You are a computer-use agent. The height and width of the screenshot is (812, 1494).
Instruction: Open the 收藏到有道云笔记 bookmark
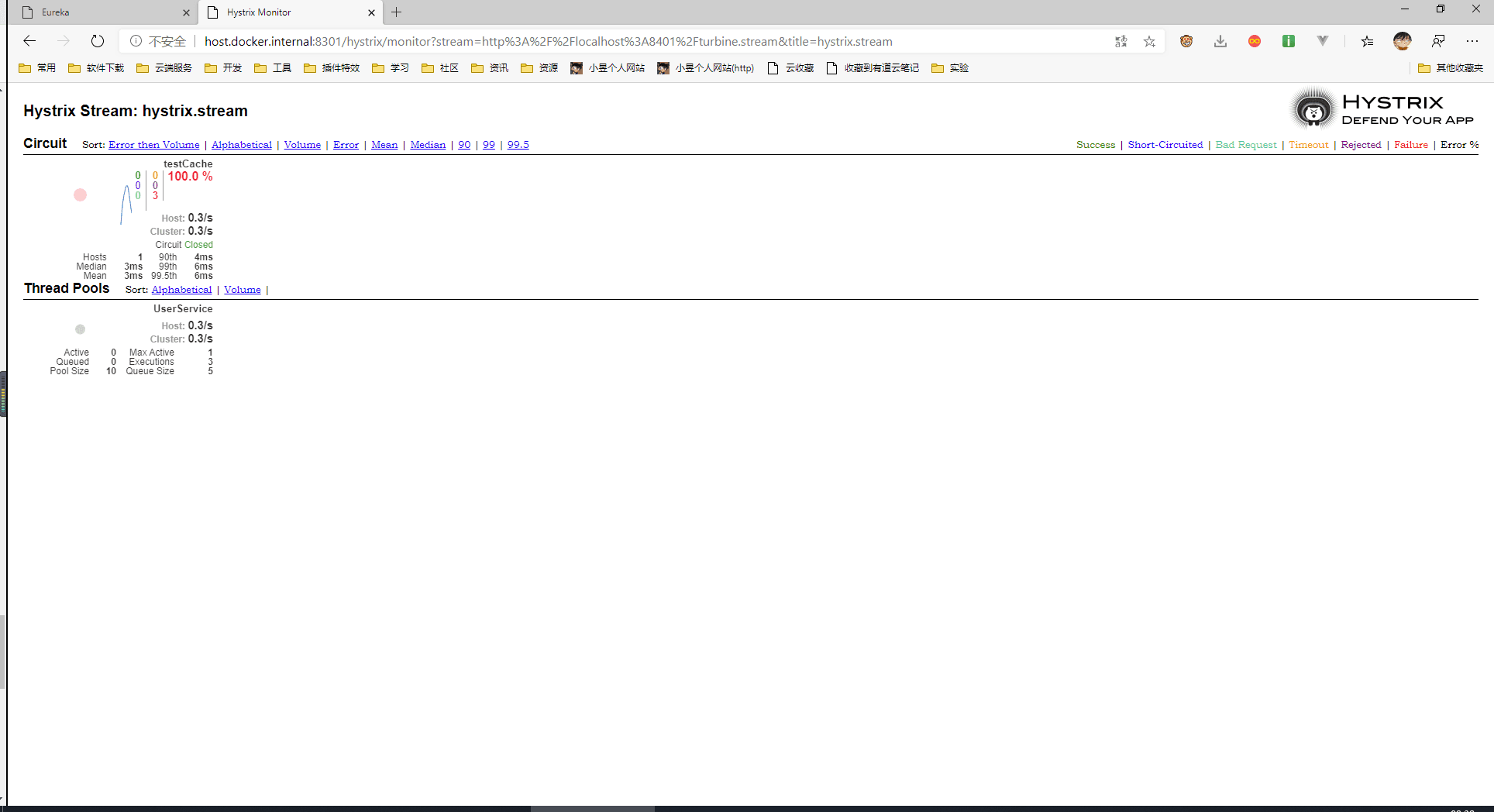873,68
